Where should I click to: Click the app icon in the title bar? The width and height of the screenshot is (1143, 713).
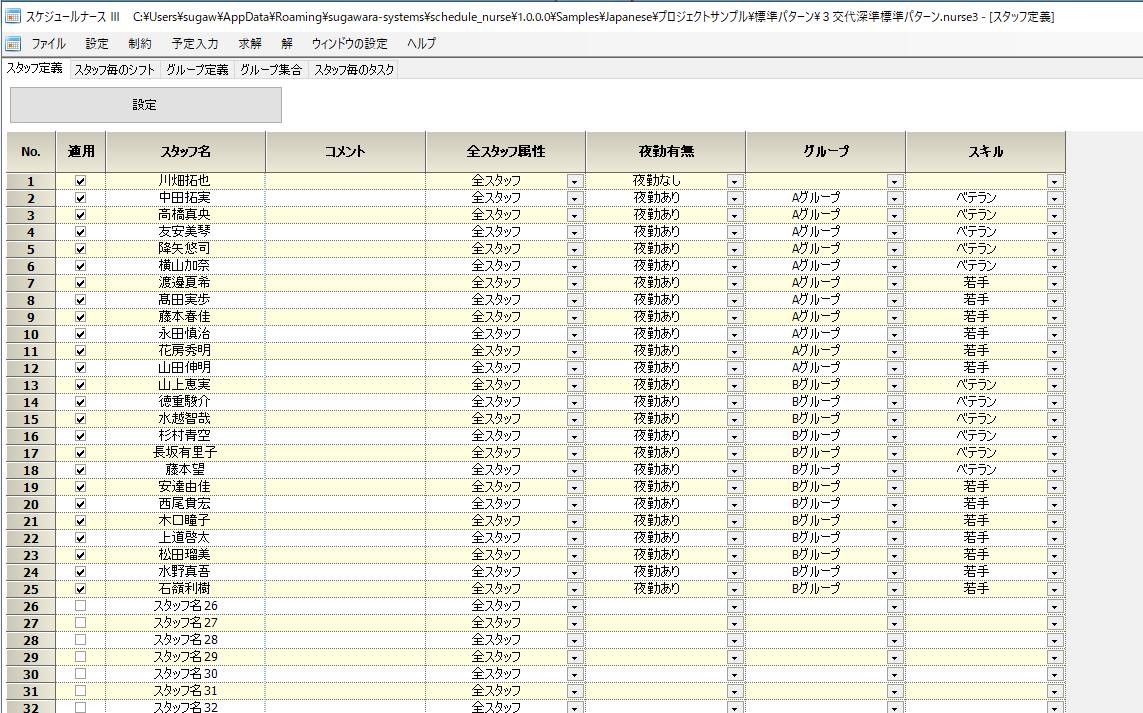point(12,16)
